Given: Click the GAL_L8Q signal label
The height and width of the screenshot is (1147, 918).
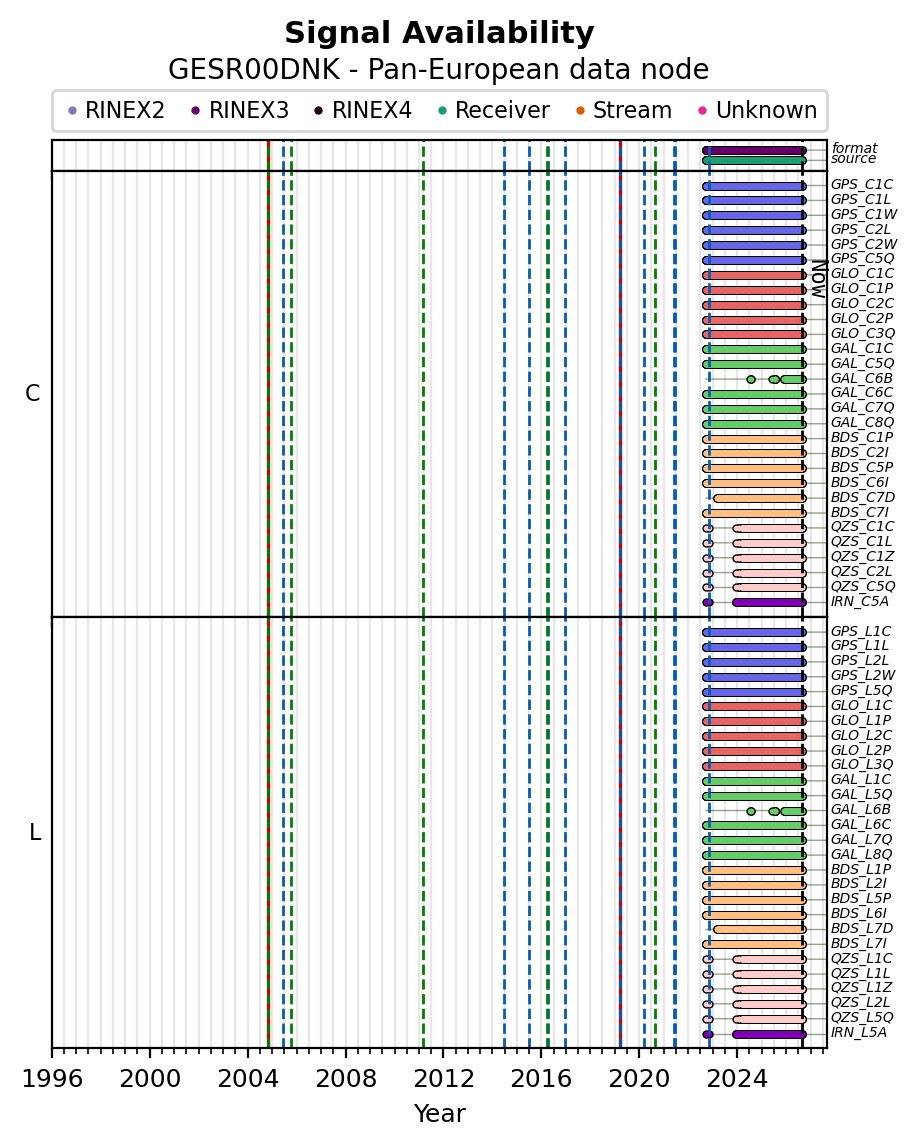Looking at the screenshot, I should [x=862, y=854].
